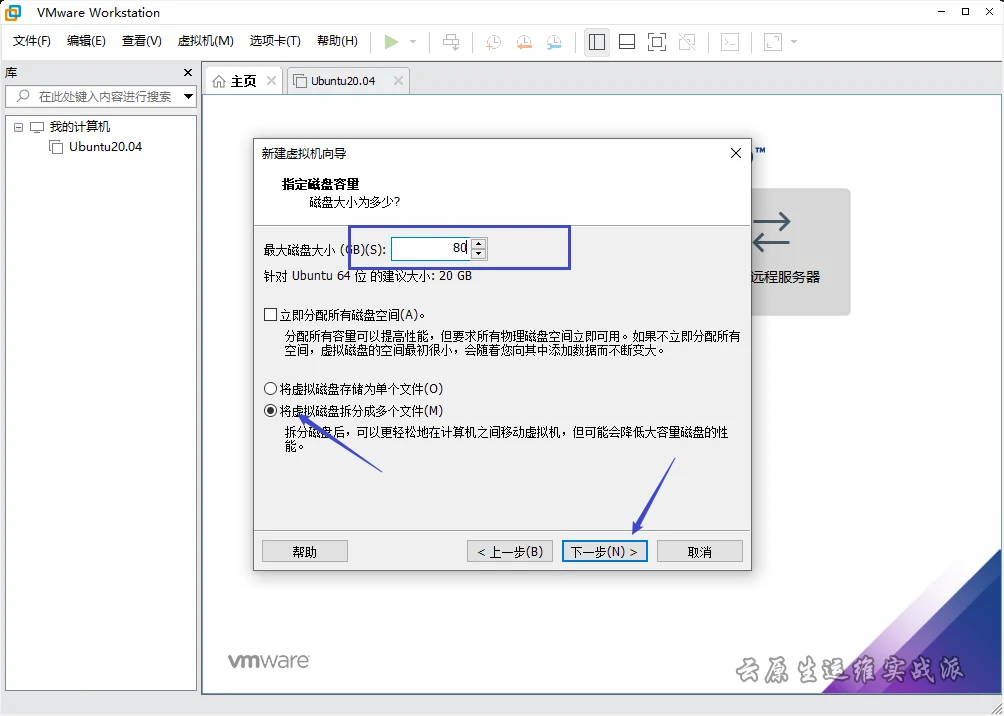1004x716 pixels.
Task: Enter full screen mode via toolbar icon
Action: (657, 42)
